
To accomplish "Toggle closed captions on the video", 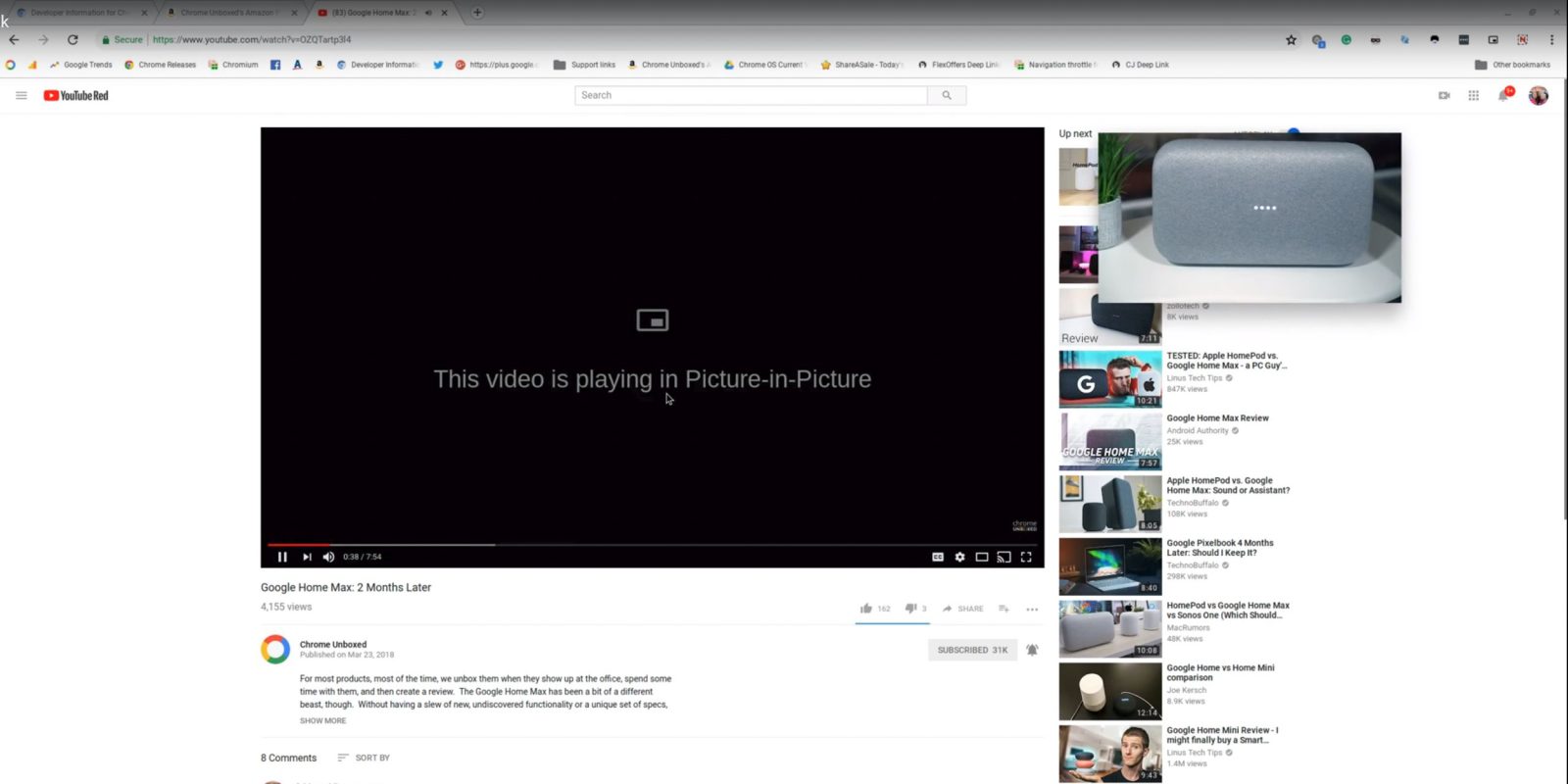I will pyautogui.click(x=938, y=557).
